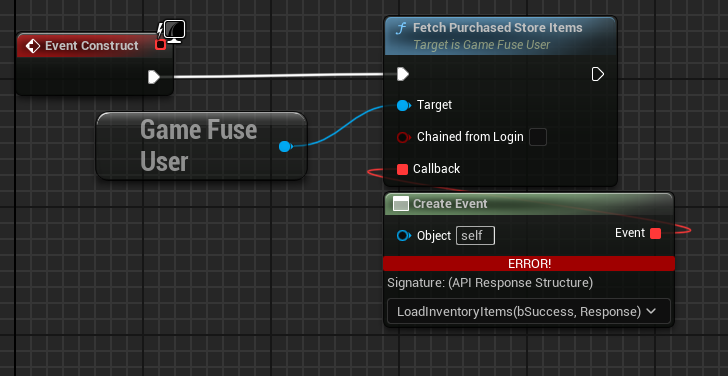Viewport: 728px width, 376px height.
Task: Select the Event Construct node title
Action: tap(91, 46)
